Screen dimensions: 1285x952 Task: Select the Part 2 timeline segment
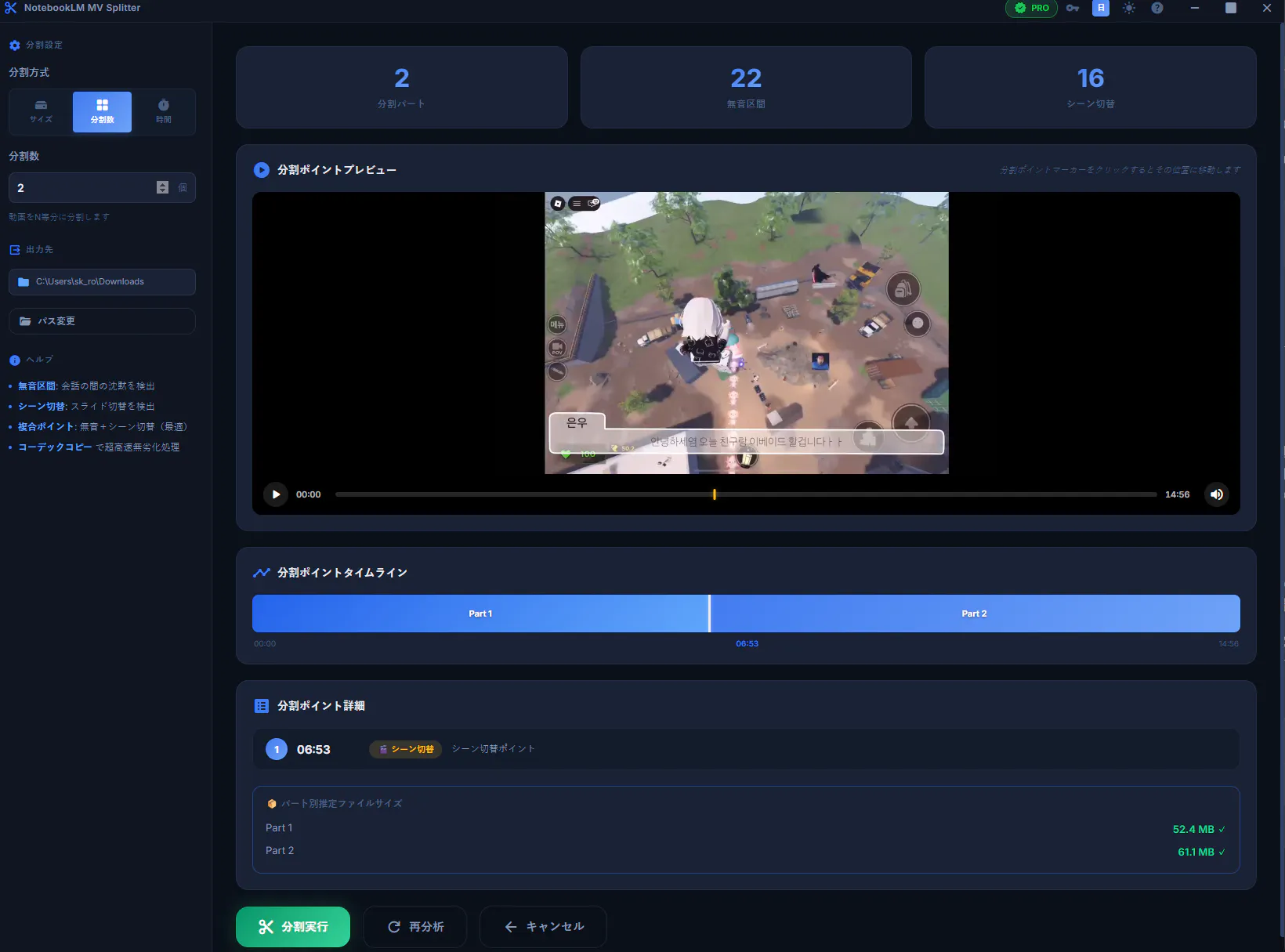pyautogui.click(x=975, y=614)
